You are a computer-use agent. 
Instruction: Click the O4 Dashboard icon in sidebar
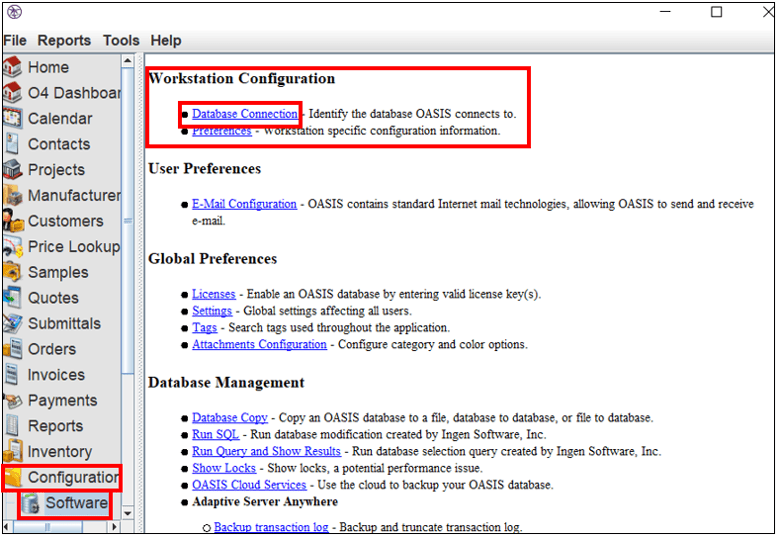coord(12,92)
